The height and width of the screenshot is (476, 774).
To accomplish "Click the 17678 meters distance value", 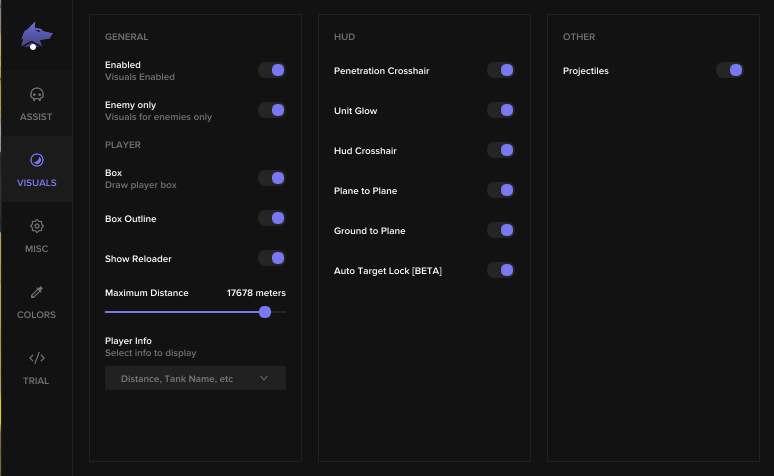I will pyautogui.click(x=256, y=293).
